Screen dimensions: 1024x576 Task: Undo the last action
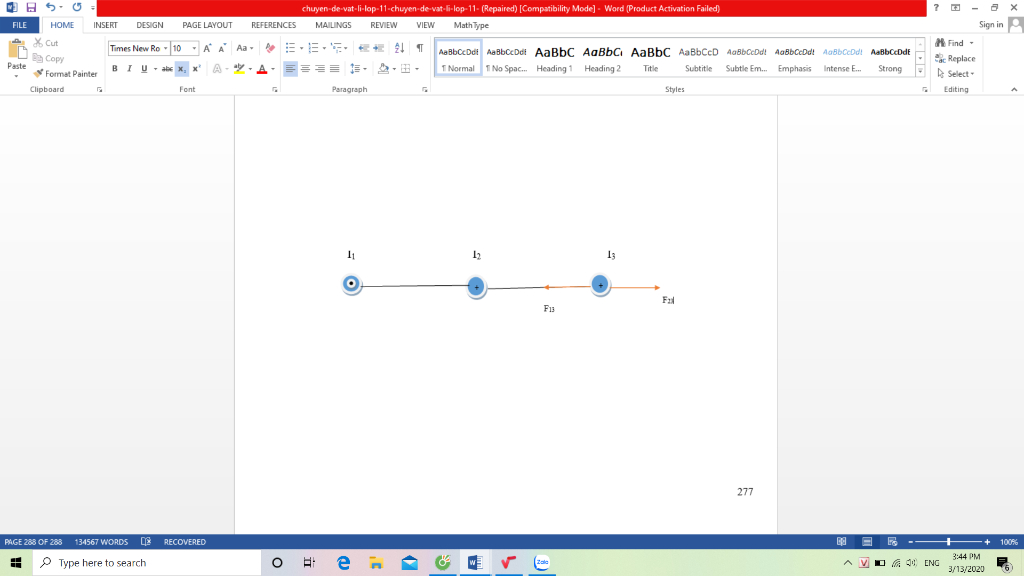pos(50,8)
